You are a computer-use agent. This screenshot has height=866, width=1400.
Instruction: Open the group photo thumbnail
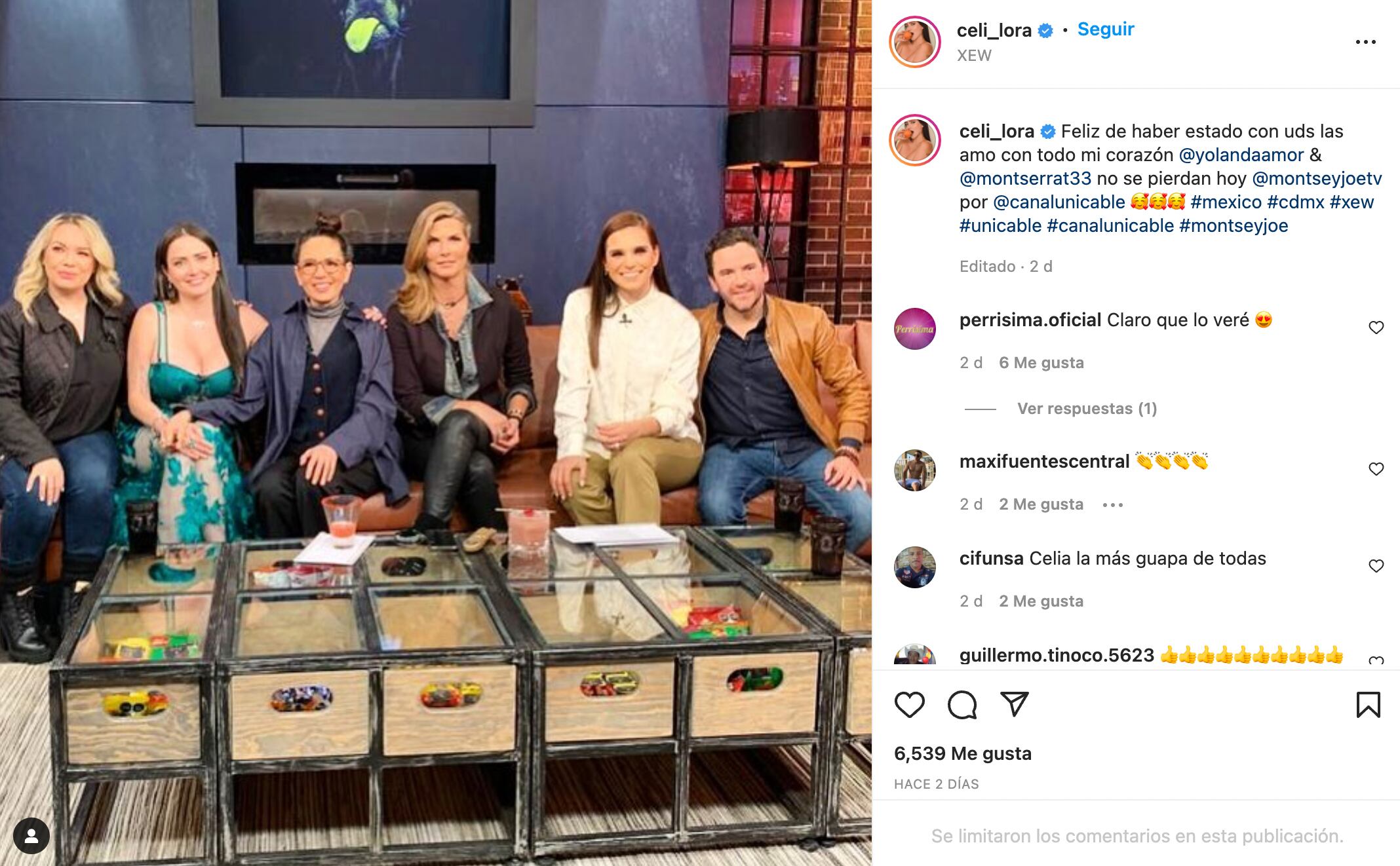436,433
